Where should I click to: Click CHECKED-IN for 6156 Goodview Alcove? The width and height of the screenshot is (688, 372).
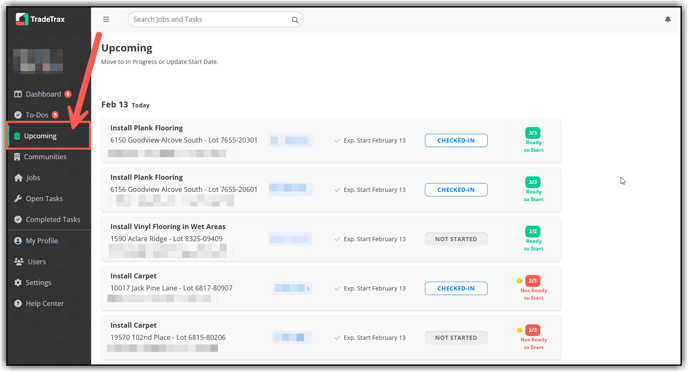[456, 190]
